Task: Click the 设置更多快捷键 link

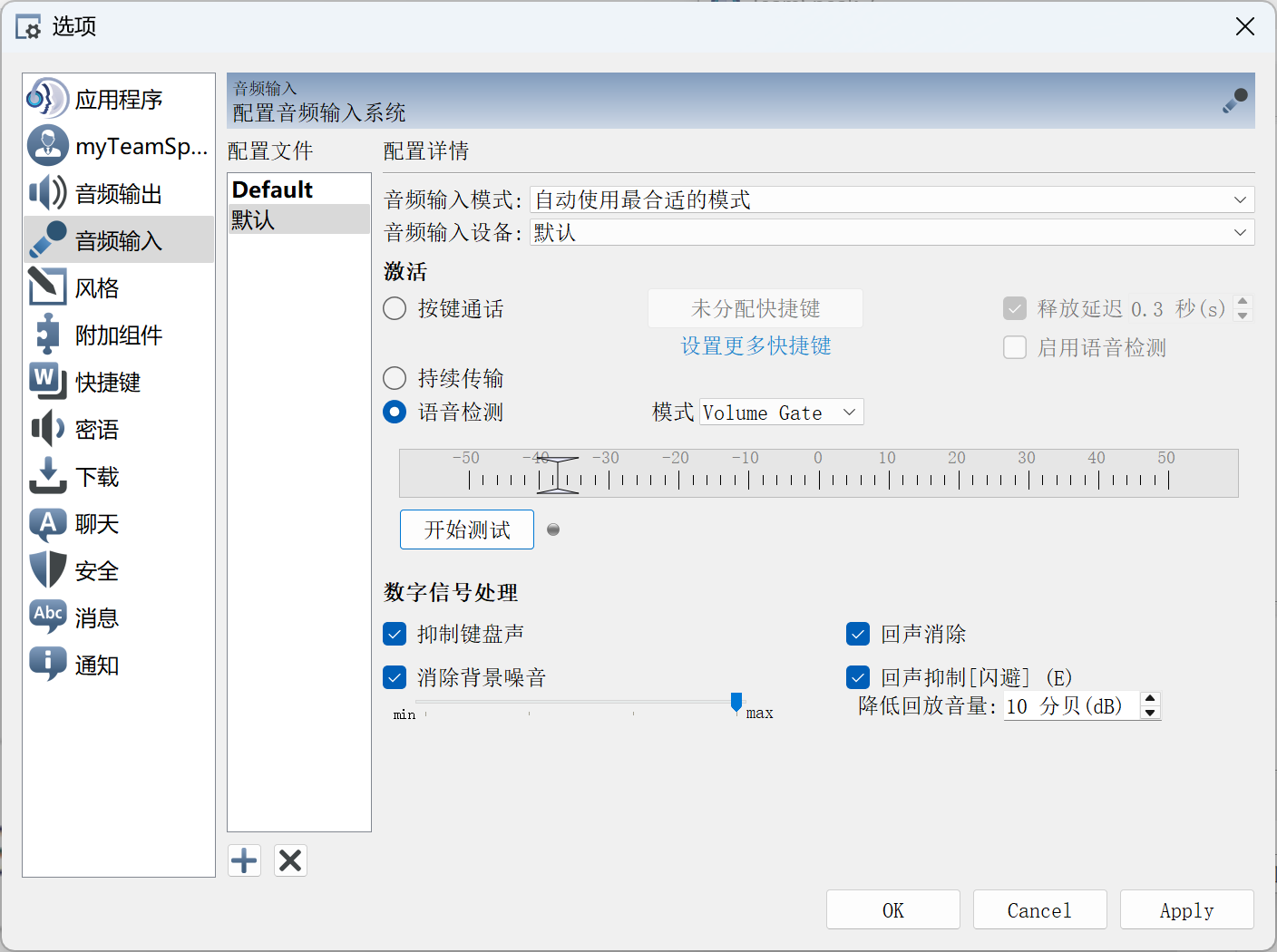Action: click(x=755, y=346)
